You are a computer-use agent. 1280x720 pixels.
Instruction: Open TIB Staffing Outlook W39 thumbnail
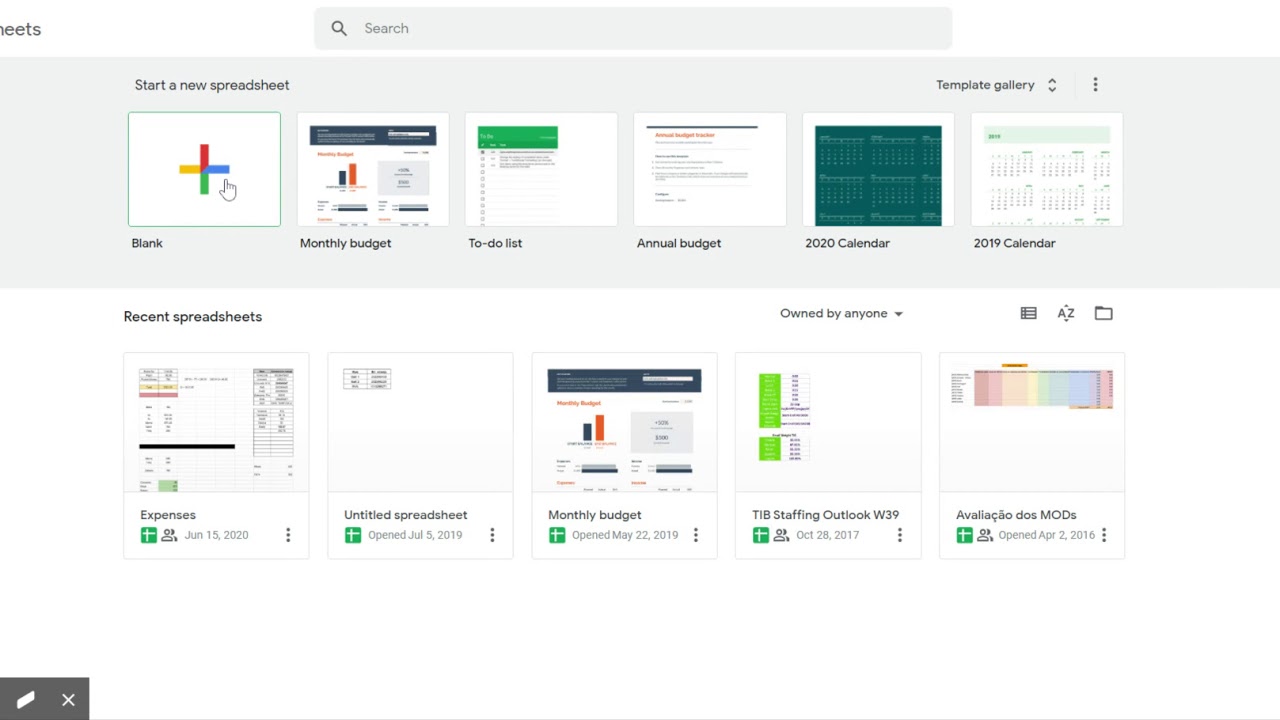click(x=828, y=423)
